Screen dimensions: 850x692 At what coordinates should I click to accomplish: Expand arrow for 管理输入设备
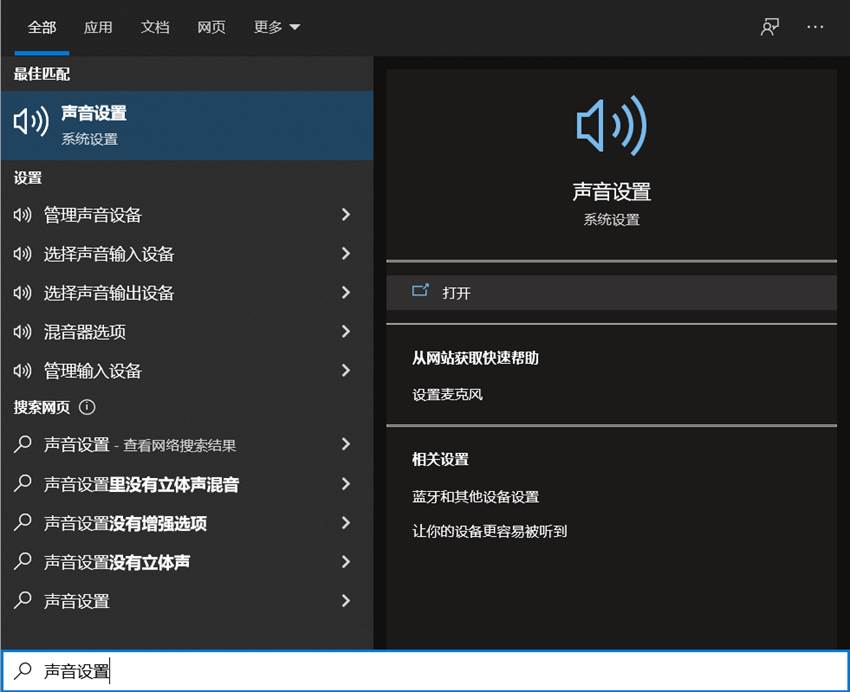(x=345, y=371)
